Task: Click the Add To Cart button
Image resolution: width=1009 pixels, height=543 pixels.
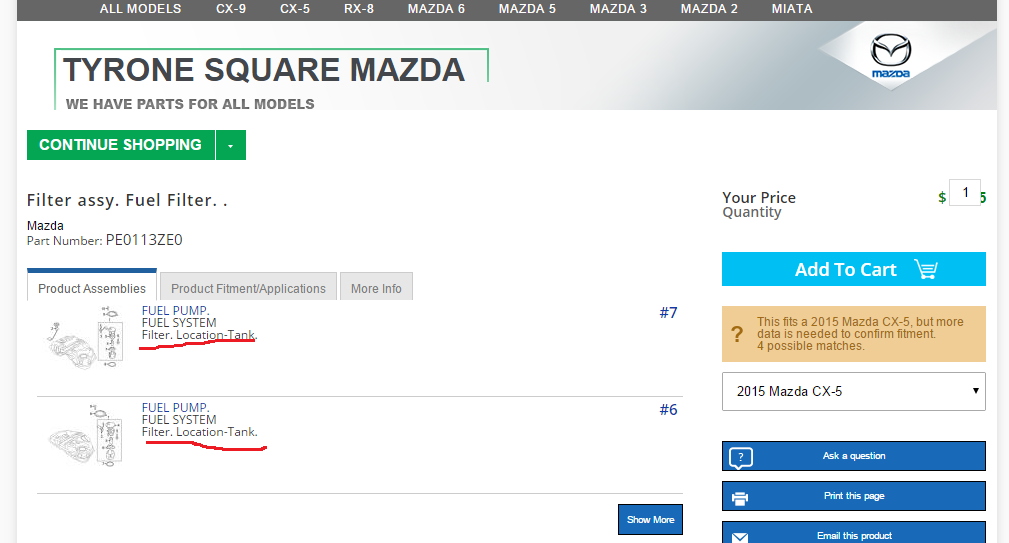Action: coord(853,270)
